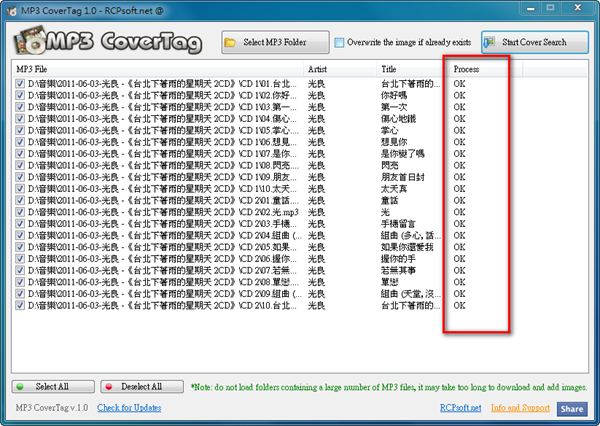Click the Select MP3 Folder button
This screenshot has height=426, width=600.
point(275,42)
